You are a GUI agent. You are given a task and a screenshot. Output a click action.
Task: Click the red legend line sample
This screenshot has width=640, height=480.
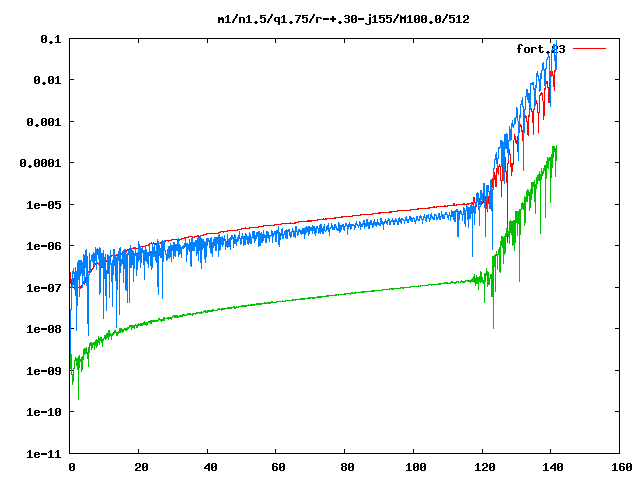point(589,49)
